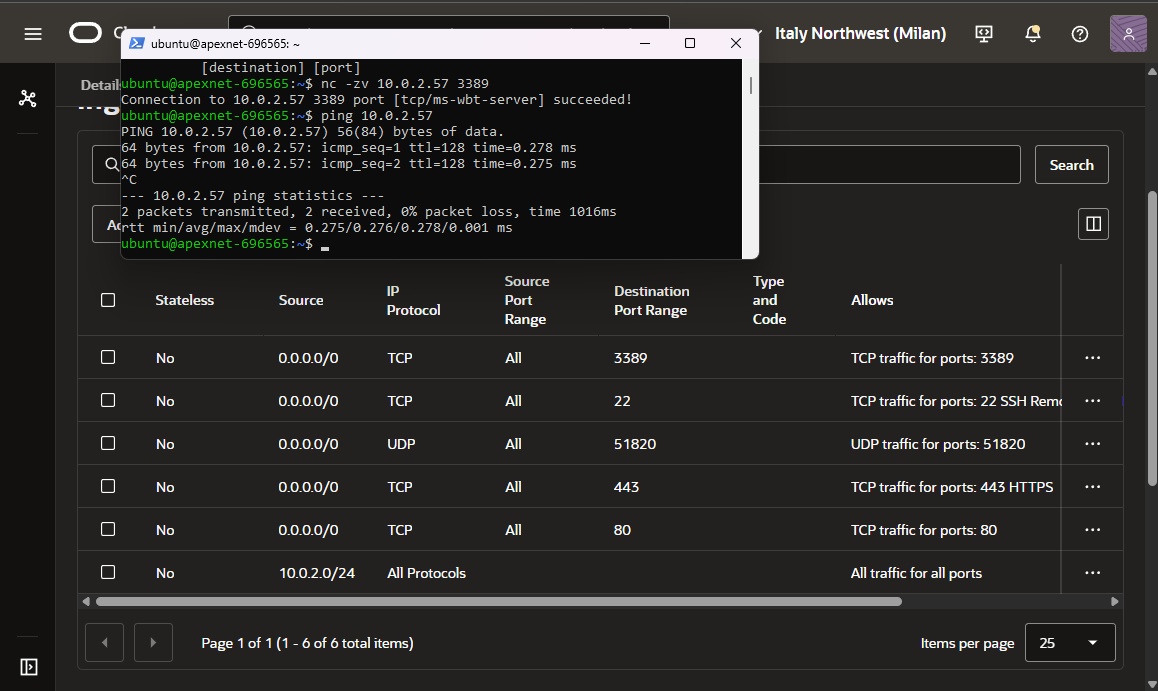Click the table scroll-left arrow
The height and width of the screenshot is (691, 1158).
click(86, 602)
